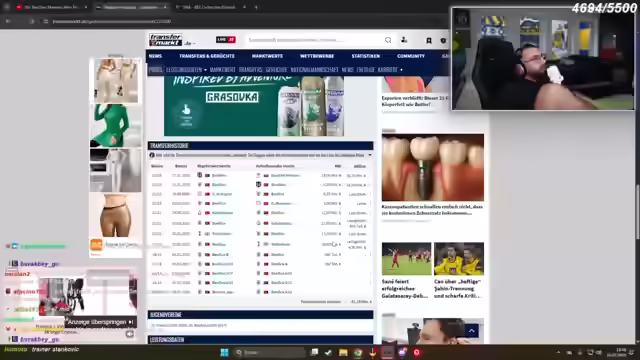The image size is (640, 360).
Task: Click the Windows taskbar search box
Action: click(x=269, y=353)
